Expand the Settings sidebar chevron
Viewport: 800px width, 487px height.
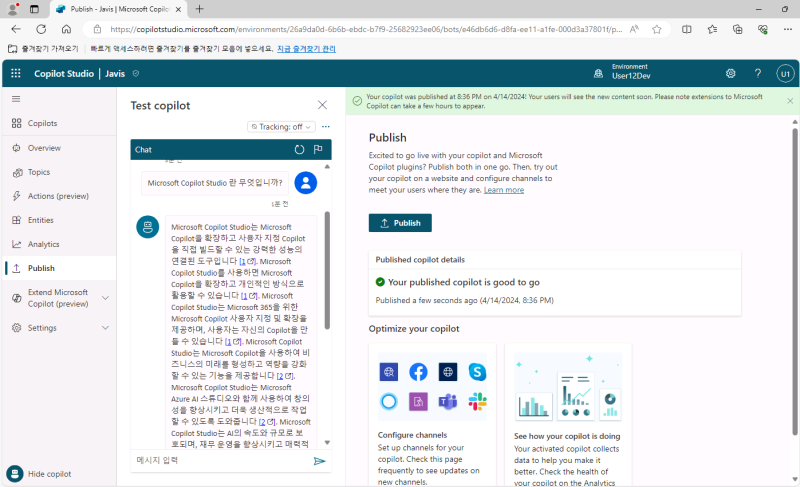[106, 328]
